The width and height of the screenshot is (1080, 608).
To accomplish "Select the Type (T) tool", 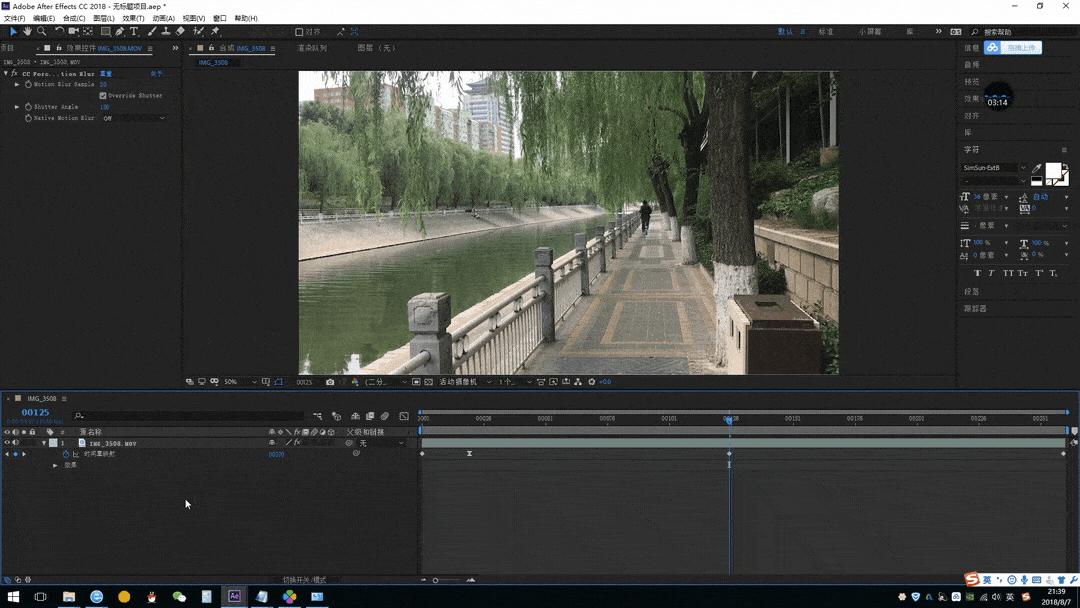I will coord(134,32).
